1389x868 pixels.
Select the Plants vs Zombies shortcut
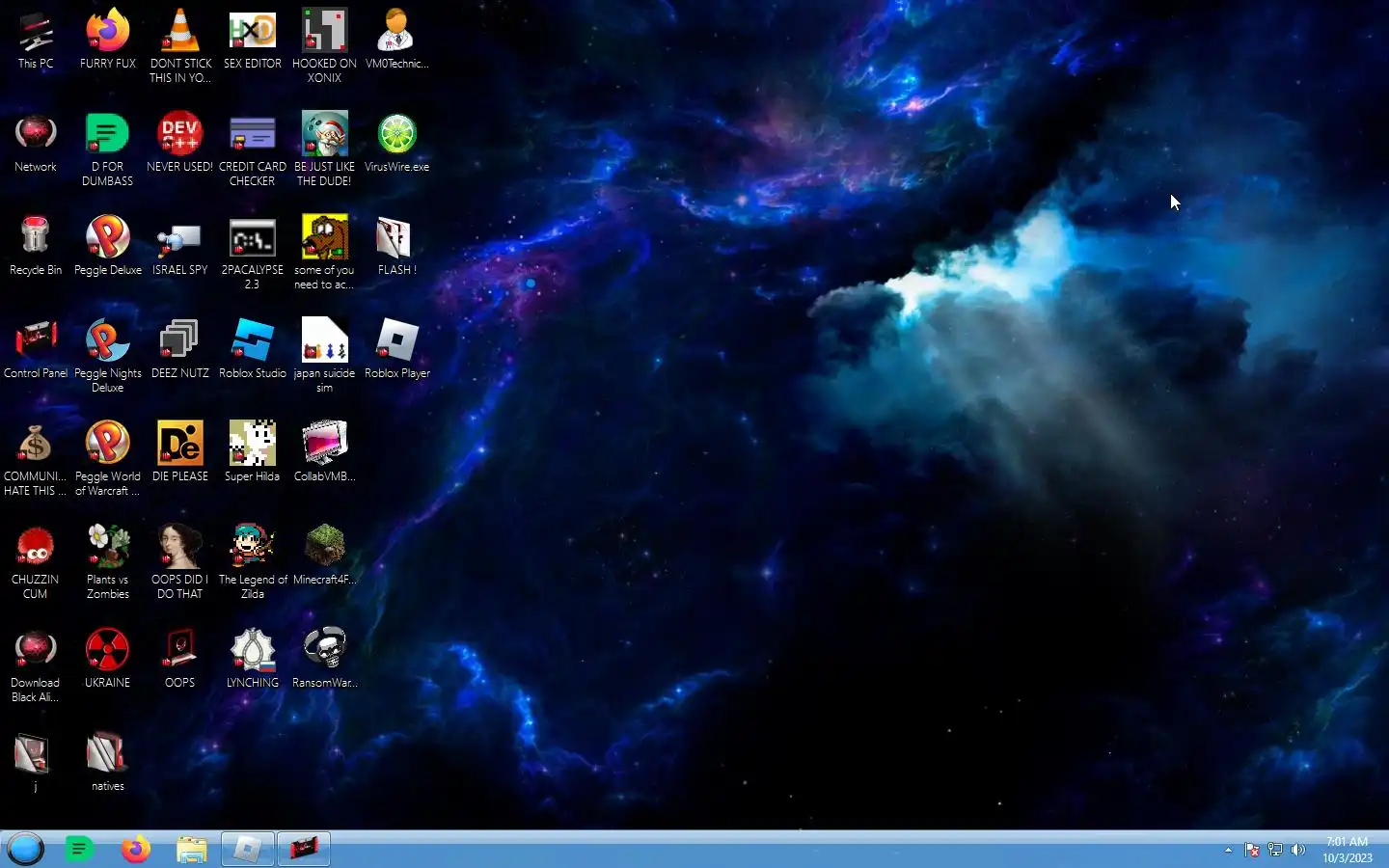[108, 562]
